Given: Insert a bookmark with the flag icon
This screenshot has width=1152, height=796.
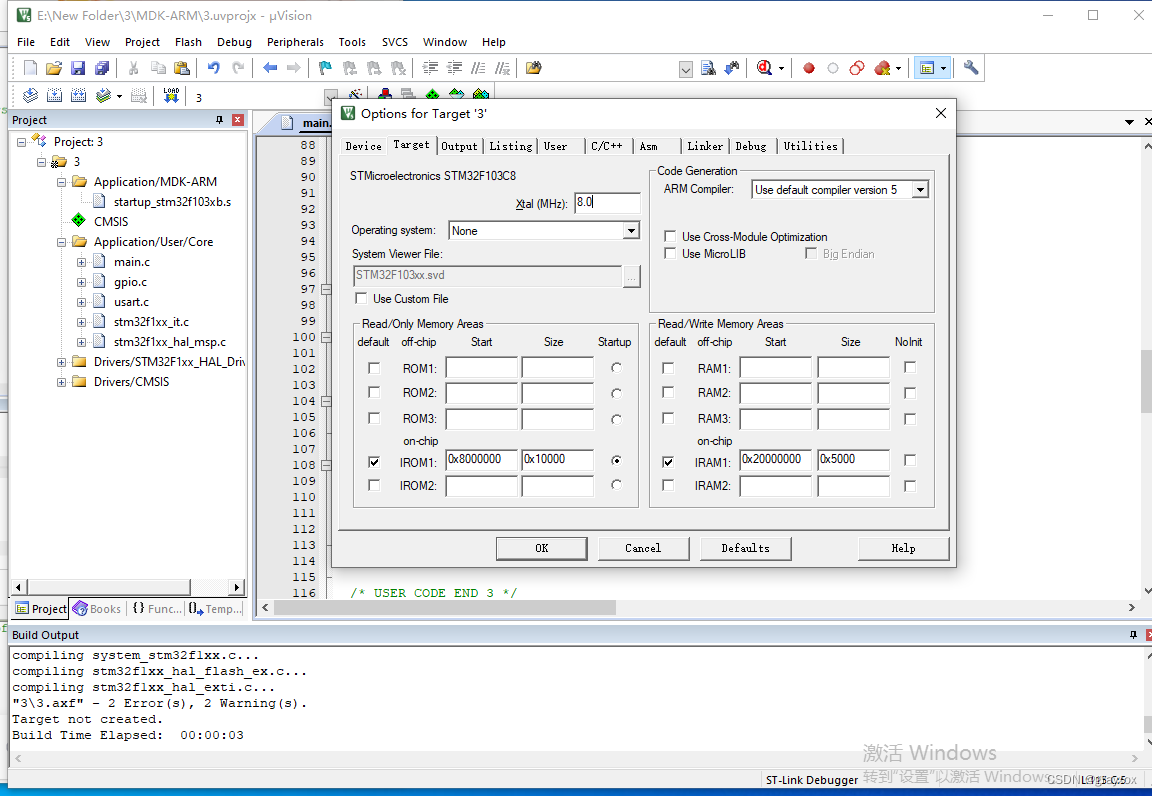Looking at the screenshot, I should point(325,68).
